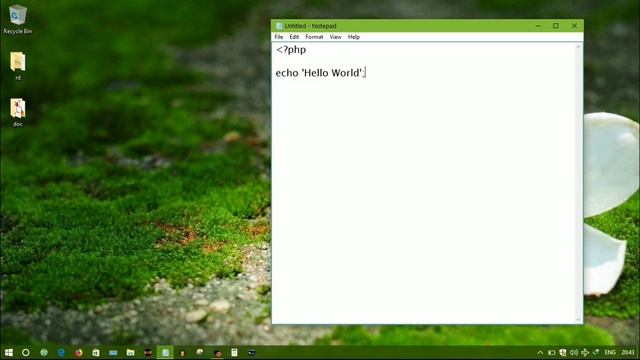Image resolution: width=640 pixels, height=360 pixels.
Task: Select the 'doc' folder on the desktop
Action: point(18,112)
